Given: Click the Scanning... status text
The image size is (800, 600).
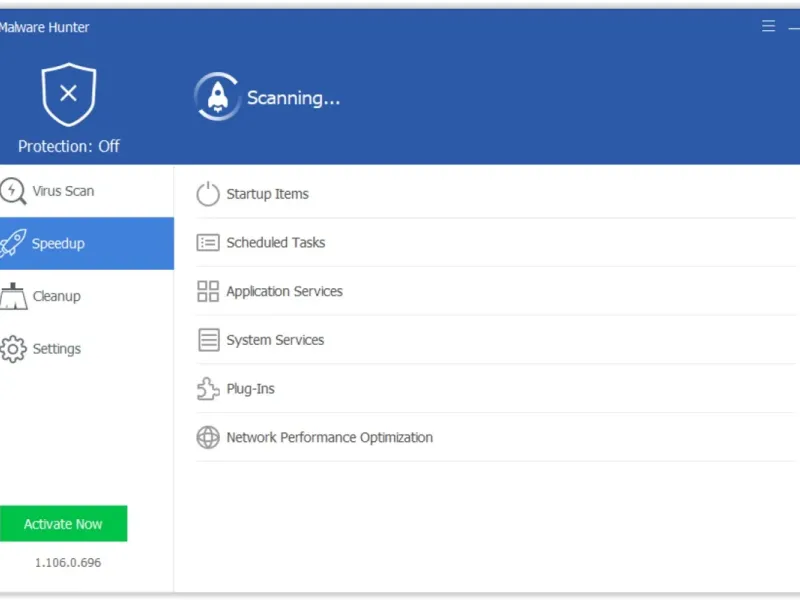Looking at the screenshot, I should tap(293, 98).
